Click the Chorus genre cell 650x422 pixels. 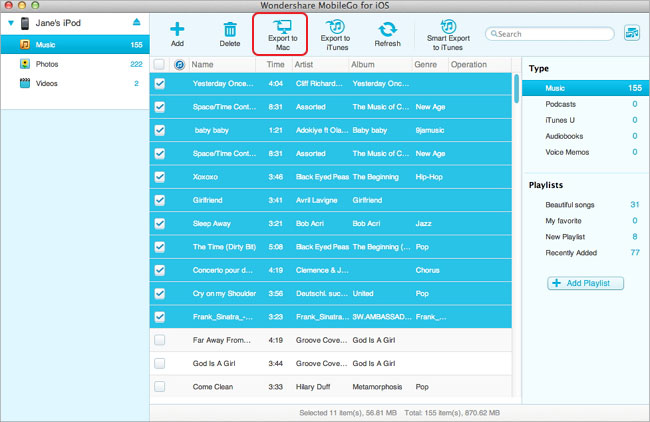[427, 270]
